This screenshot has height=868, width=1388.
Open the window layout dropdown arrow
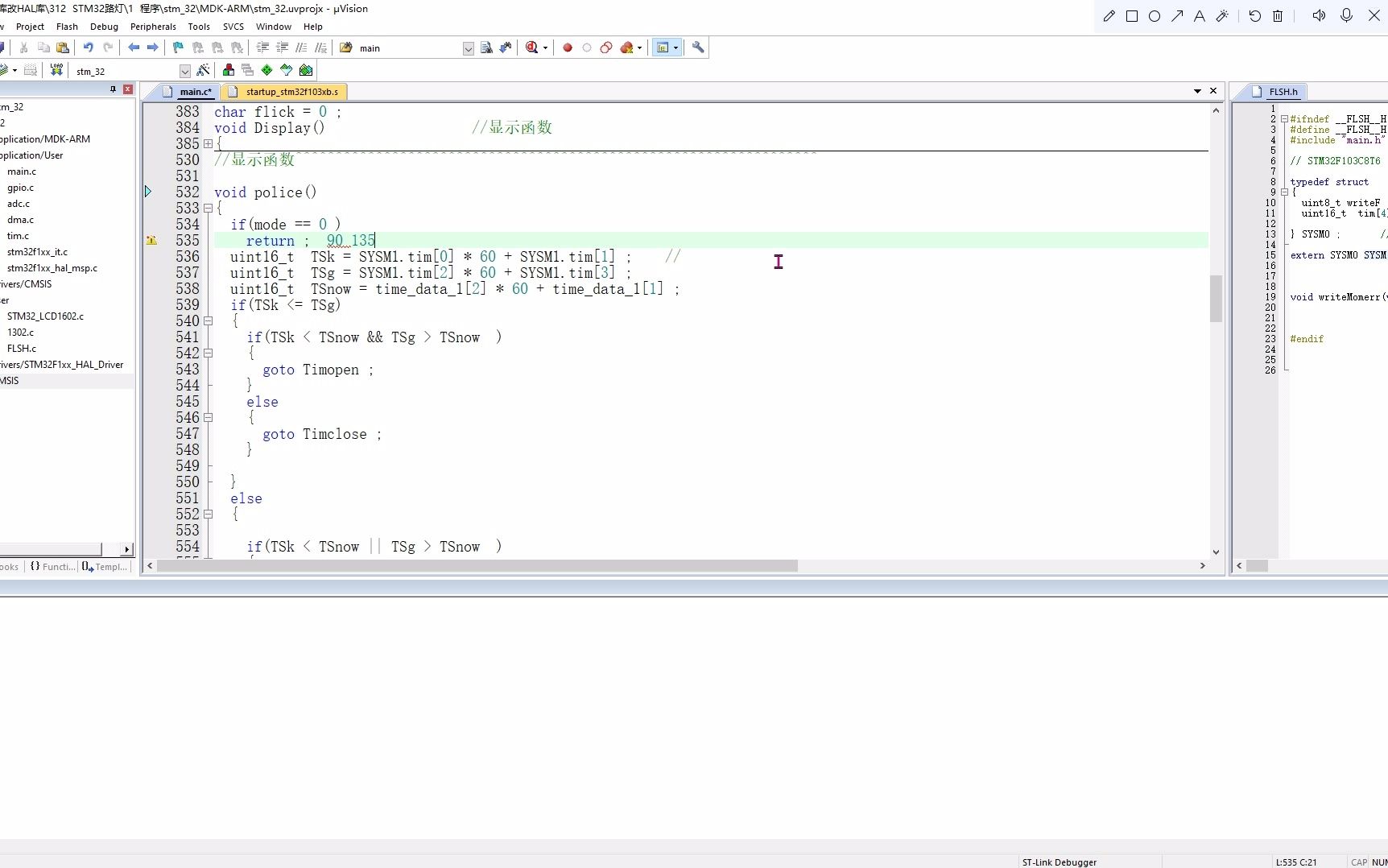click(x=675, y=48)
